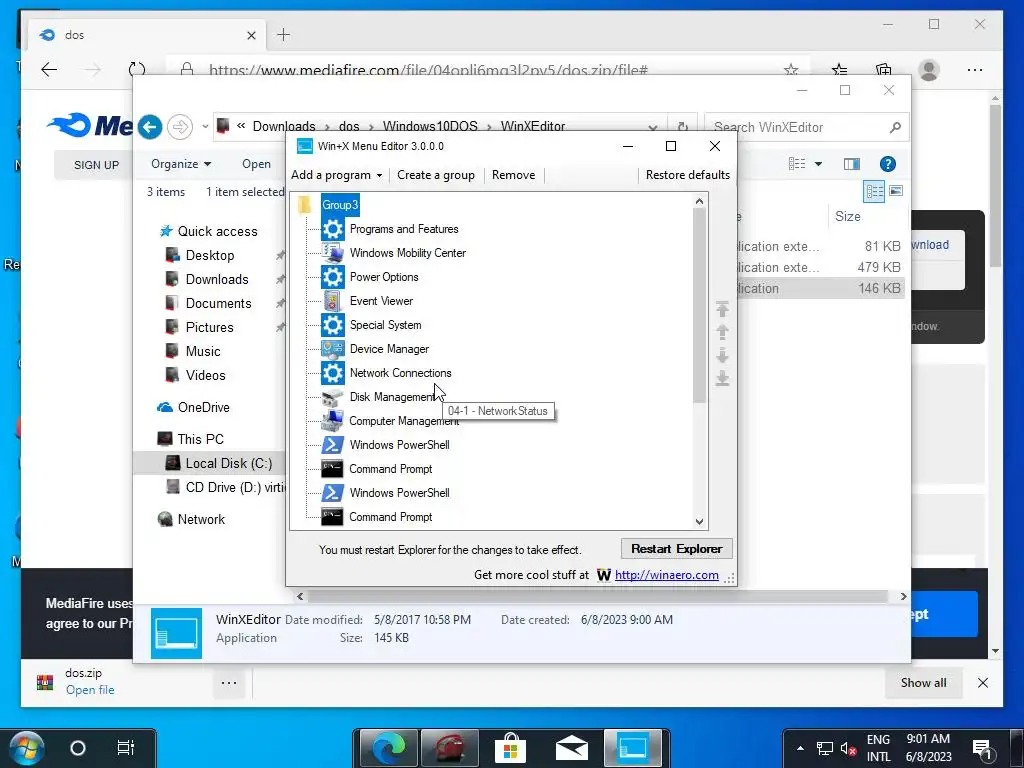Click the Disk Management icon
Screen dimensions: 1024x768
(332, 397)
